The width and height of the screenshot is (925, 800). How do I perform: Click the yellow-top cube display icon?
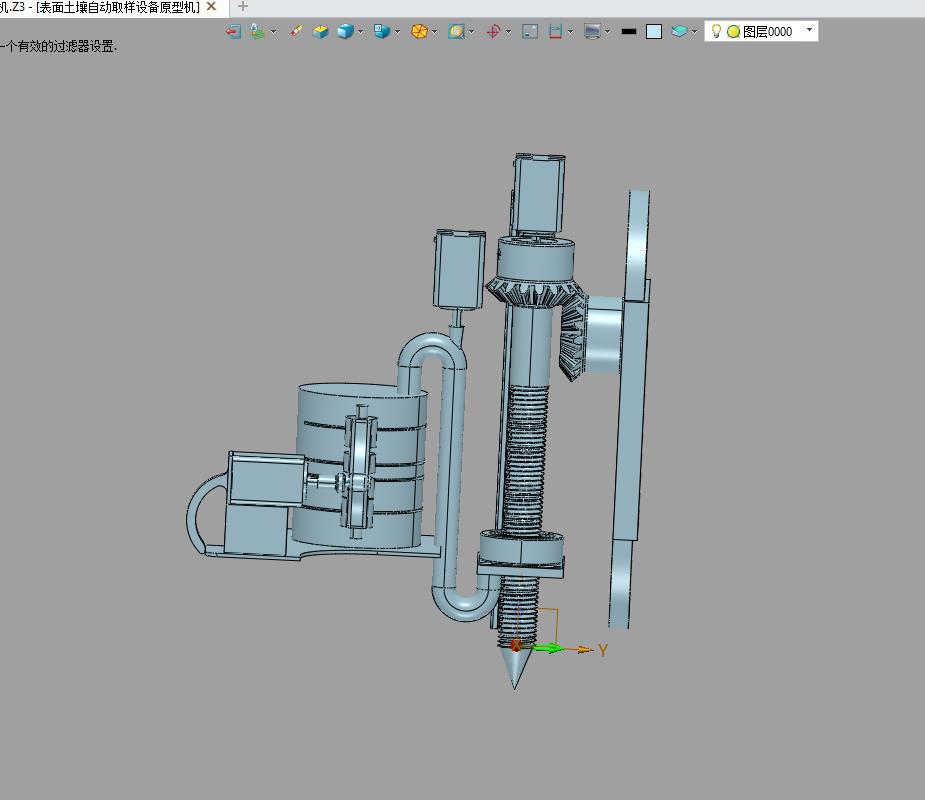tap(320, 31)
